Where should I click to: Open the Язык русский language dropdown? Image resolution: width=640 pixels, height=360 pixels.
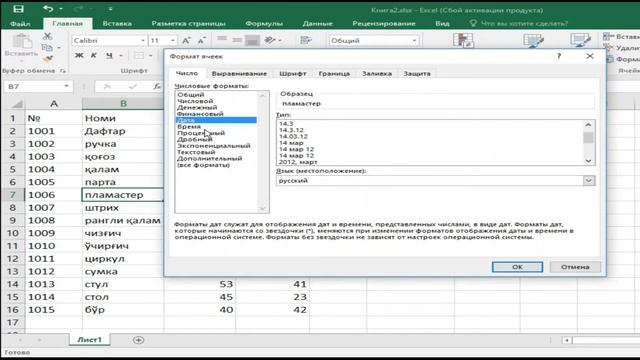[x=588, y=180]
